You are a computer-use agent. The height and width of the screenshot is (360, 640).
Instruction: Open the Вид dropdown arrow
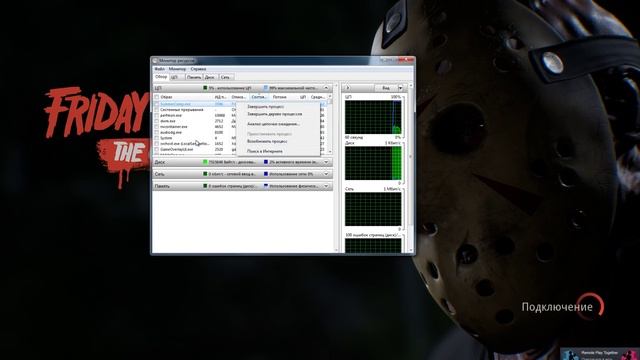pos(400,88)
